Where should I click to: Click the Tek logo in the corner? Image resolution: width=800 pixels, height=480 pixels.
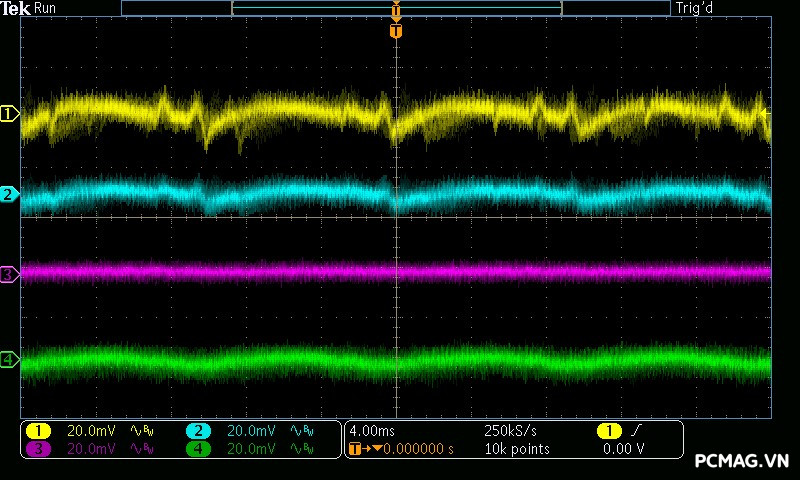coord(16,9)
